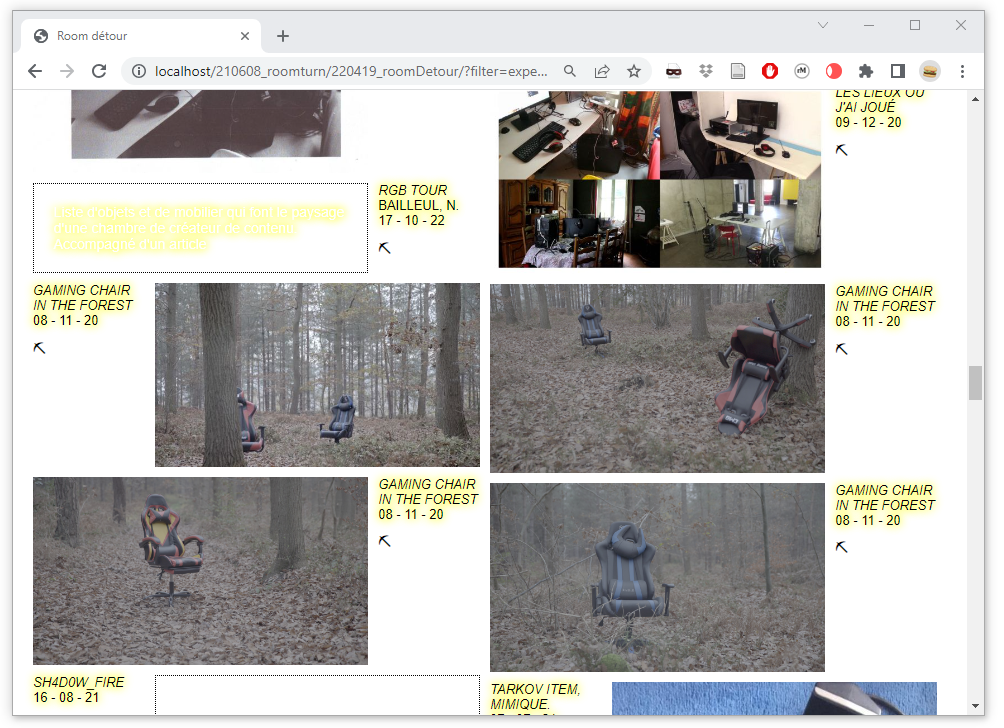Select the Room détour tab
The height and width of the screenshot is (728, 1004).
pyautogui.click(x=140, y=36)
